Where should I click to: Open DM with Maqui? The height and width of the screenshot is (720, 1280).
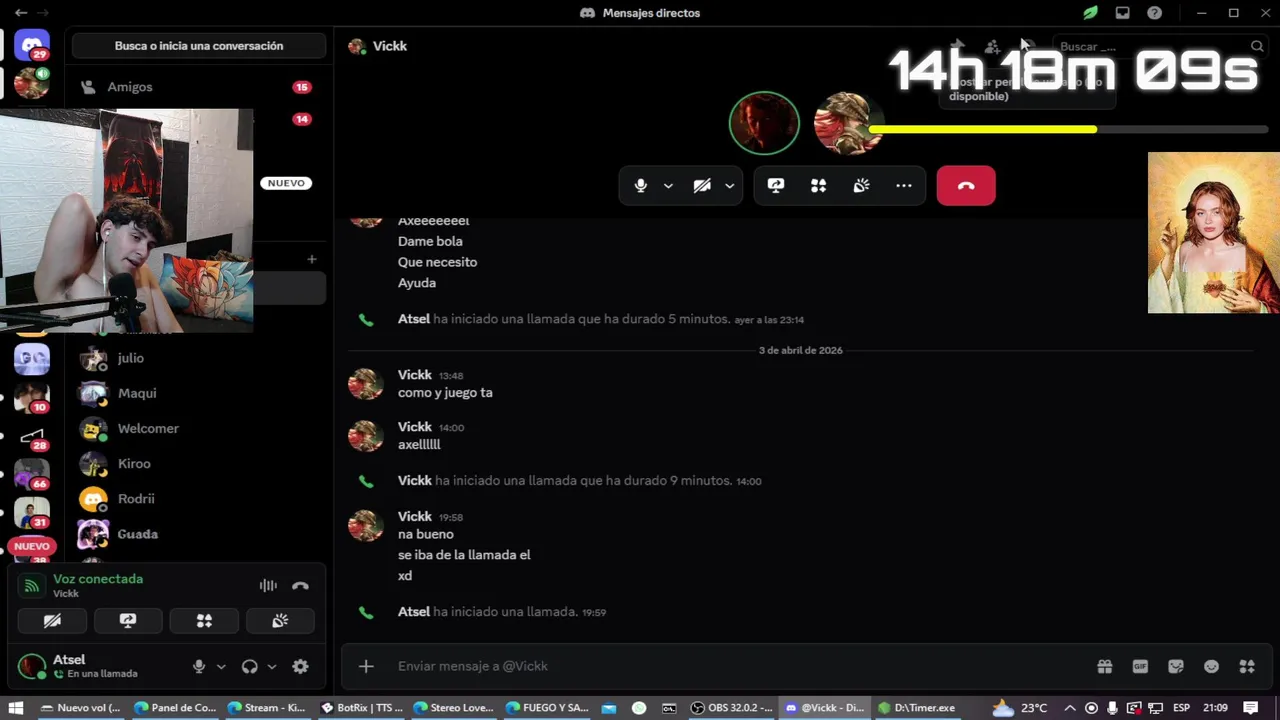(x=198, y=393)
